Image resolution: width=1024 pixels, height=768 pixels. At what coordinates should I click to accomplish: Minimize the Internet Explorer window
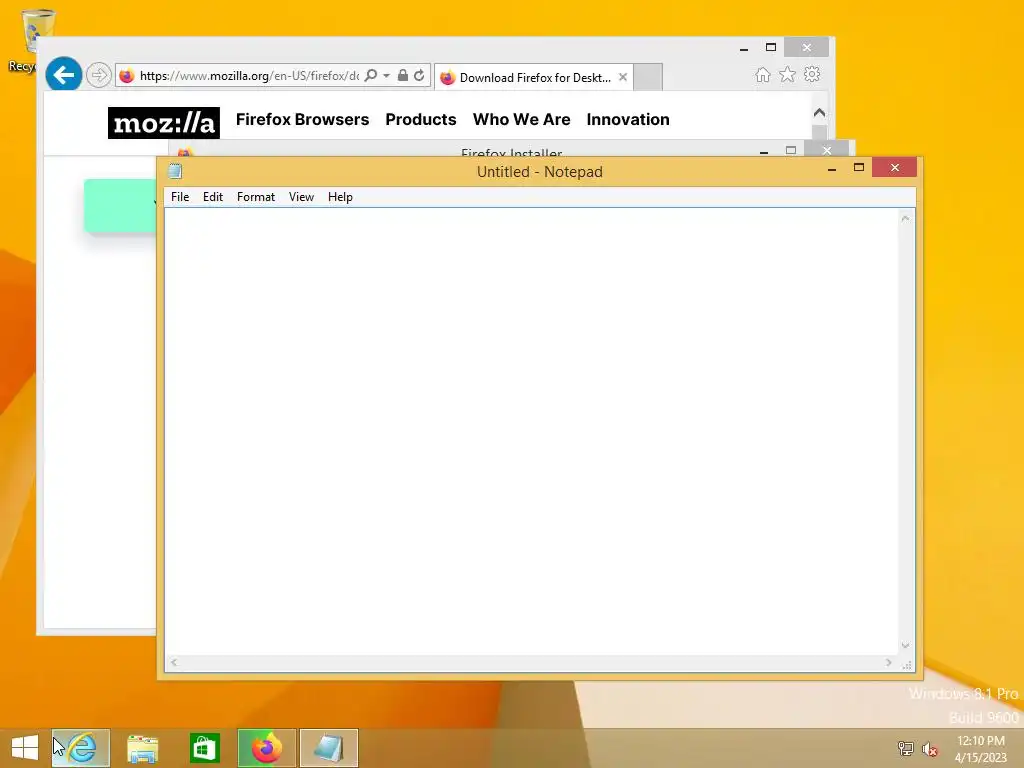(x=744, y=48)
